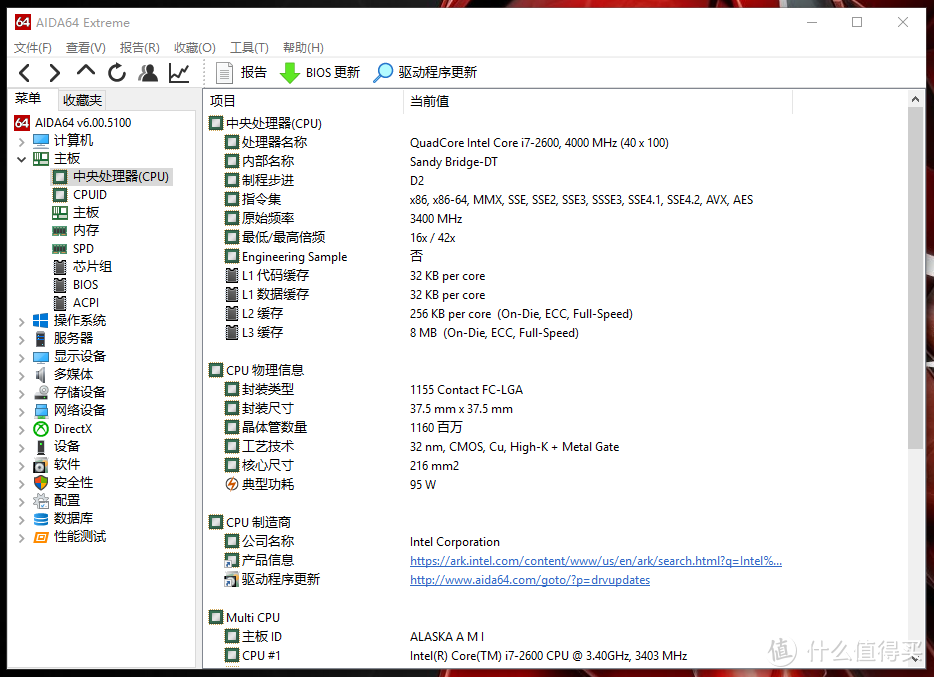The image size is (934, 677).
Task: Click the 当前值 column header
Action: click(598, 101)
